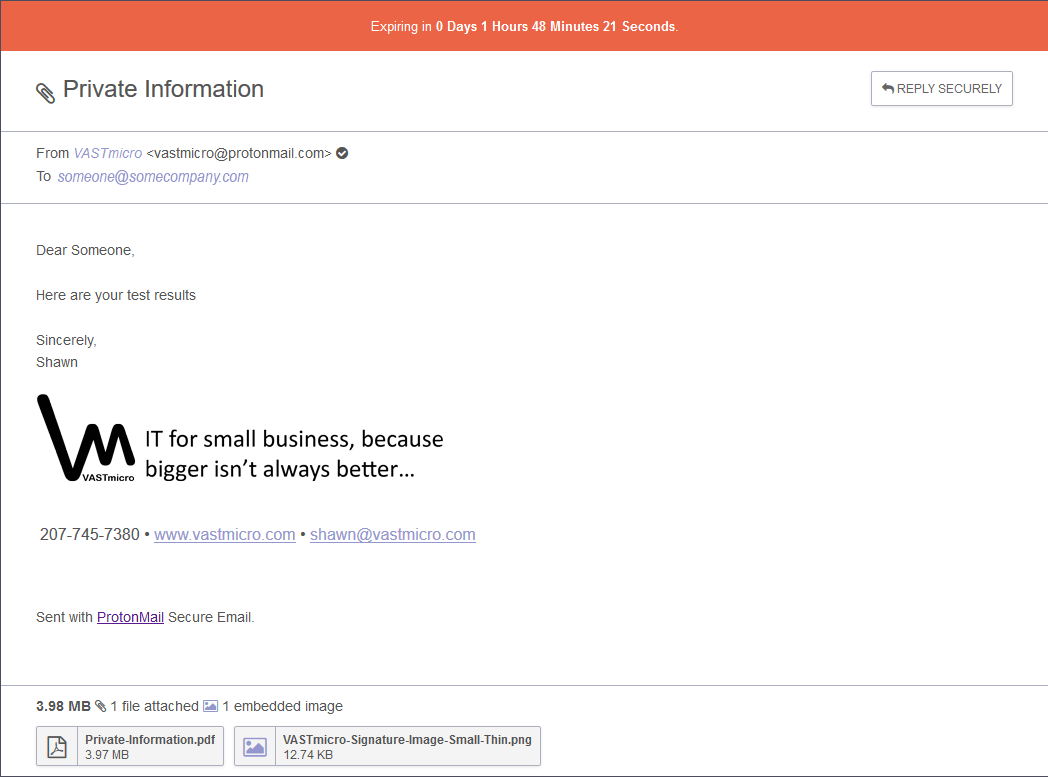Screen dimensions: 1048x777
Task: Click the signature name Shawn
Action: click(x=57, y=362)
